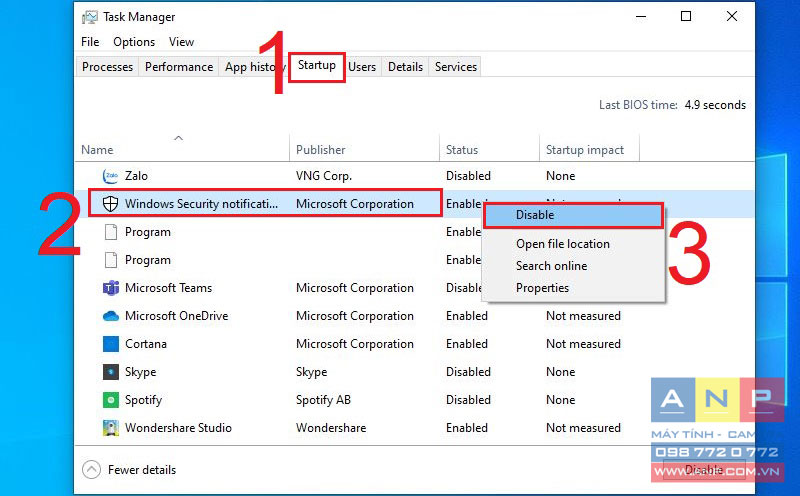Click the Task Manager title bar icon
Screen dimensions: 800x496
(x=90, y=17)
